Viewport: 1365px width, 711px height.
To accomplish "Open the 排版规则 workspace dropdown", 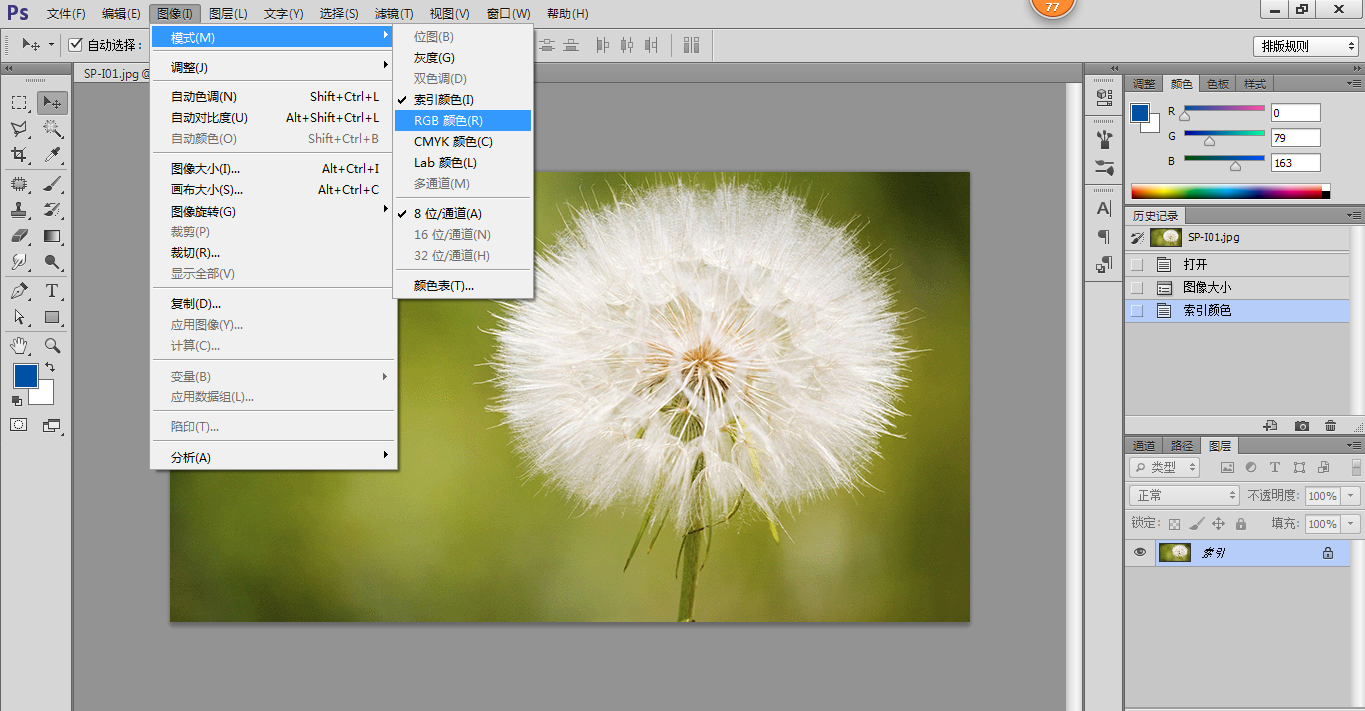I will [x=1306, y=46].
